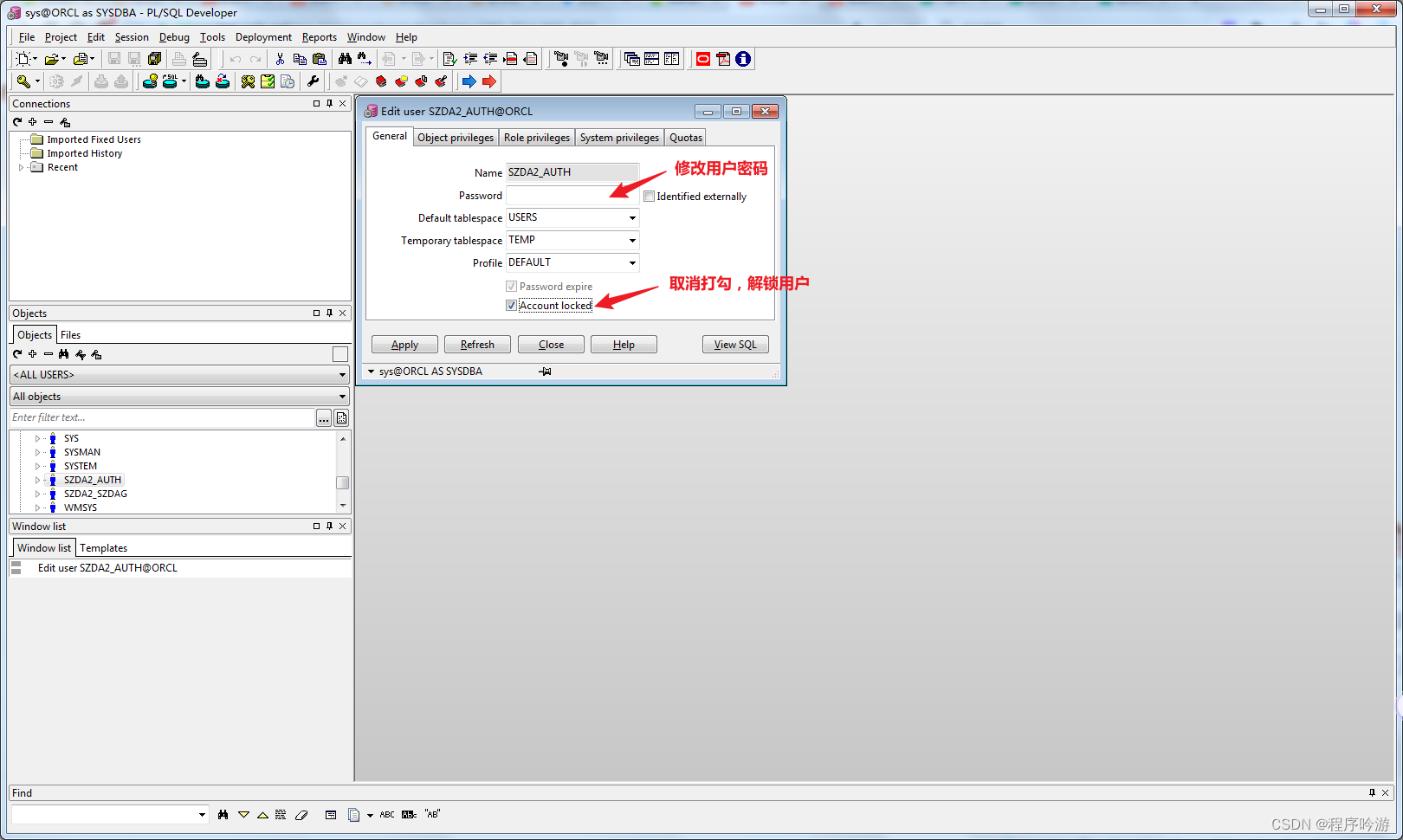Click the PDF manual icon in toolbar
Image resolution: width=1403 pixels, height=840 pixels.
click(723, 59)
